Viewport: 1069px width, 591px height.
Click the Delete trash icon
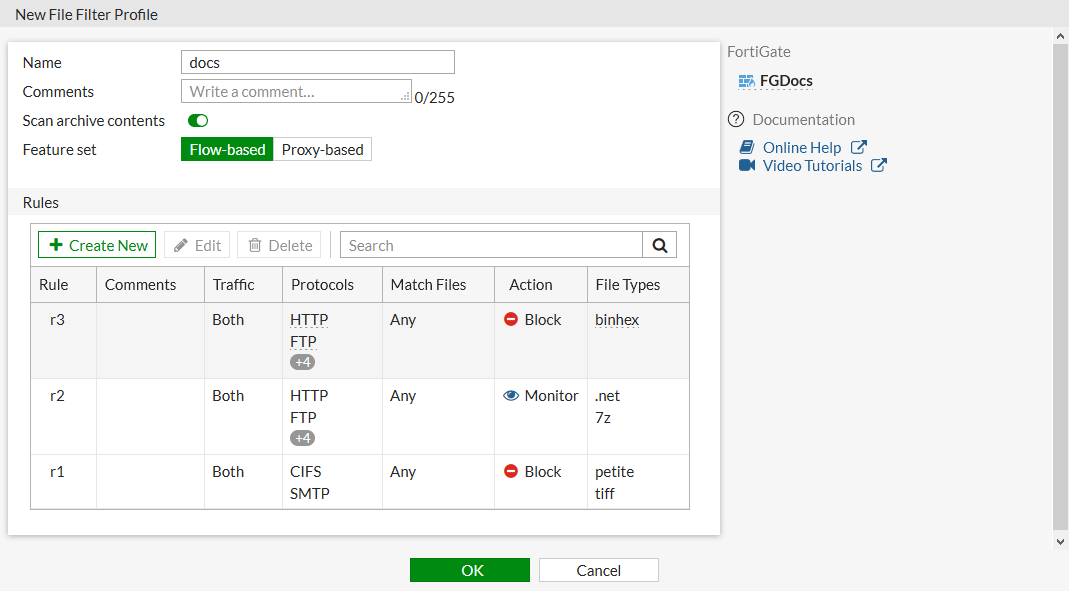(257, 244)
